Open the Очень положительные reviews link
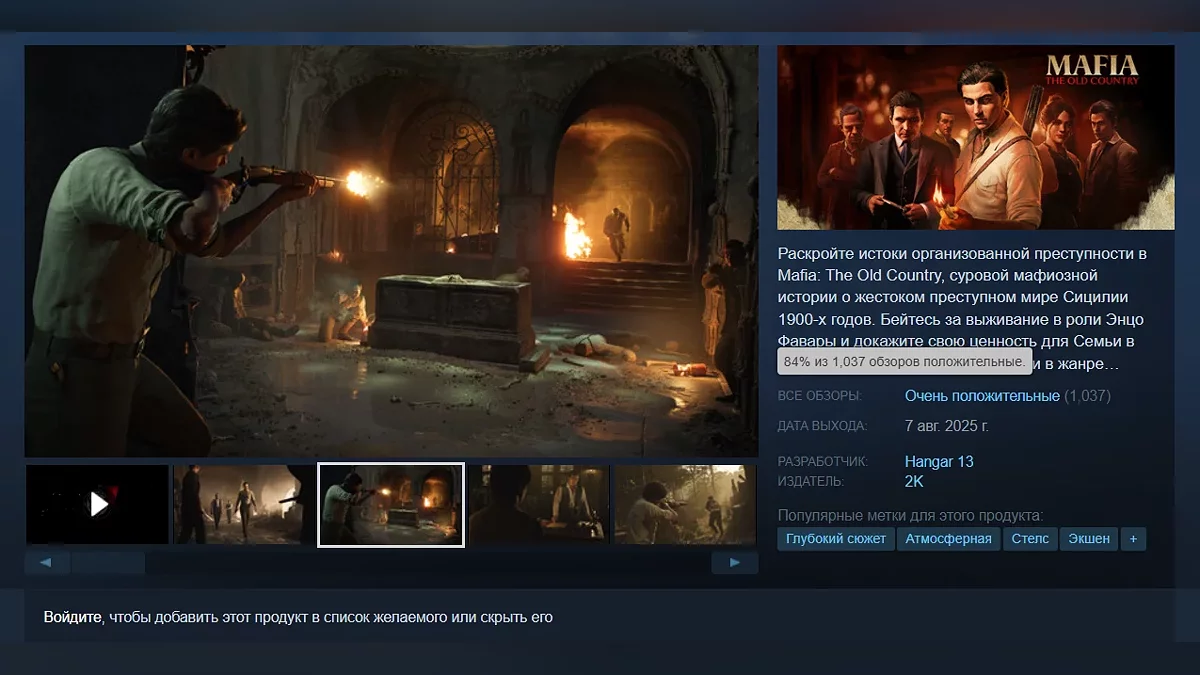This screenshot has width=1200, height=675. 982,396
